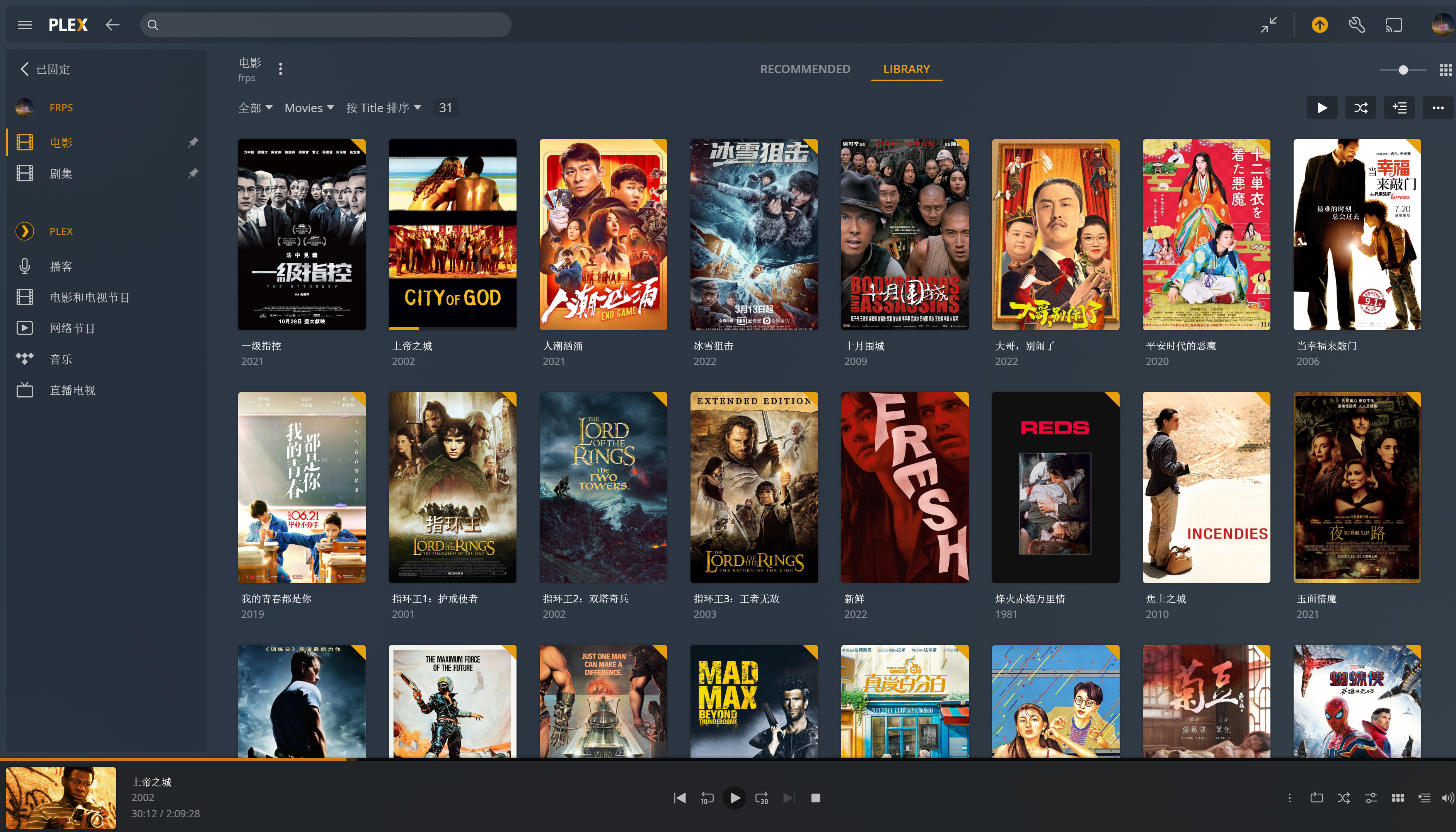Click the minimize player arrows icon
This screenshot has height=832, width=1456.
(x=1268, y=25)
